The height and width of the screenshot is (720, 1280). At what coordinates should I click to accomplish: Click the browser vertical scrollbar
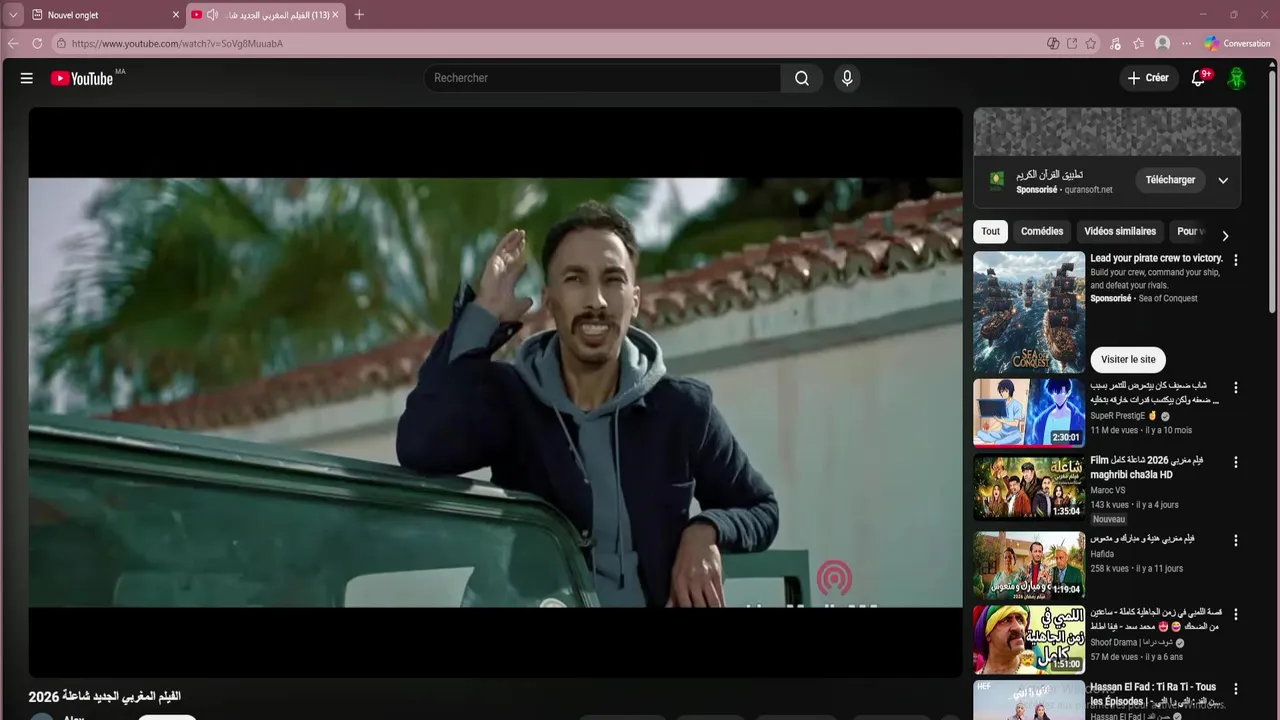1273,190
